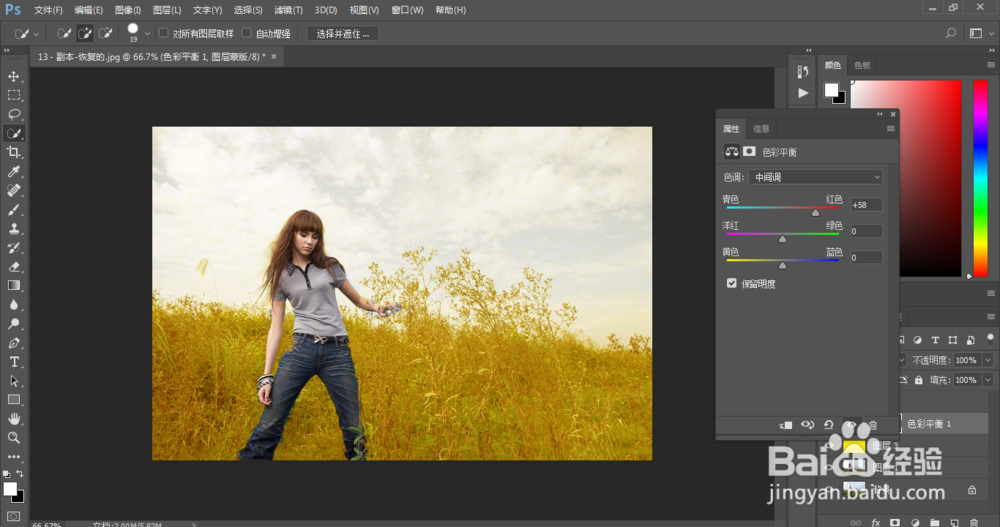Open the 填充 fill dropdown arrow
Screen dimensions: 1000x527
click(988, 380)
